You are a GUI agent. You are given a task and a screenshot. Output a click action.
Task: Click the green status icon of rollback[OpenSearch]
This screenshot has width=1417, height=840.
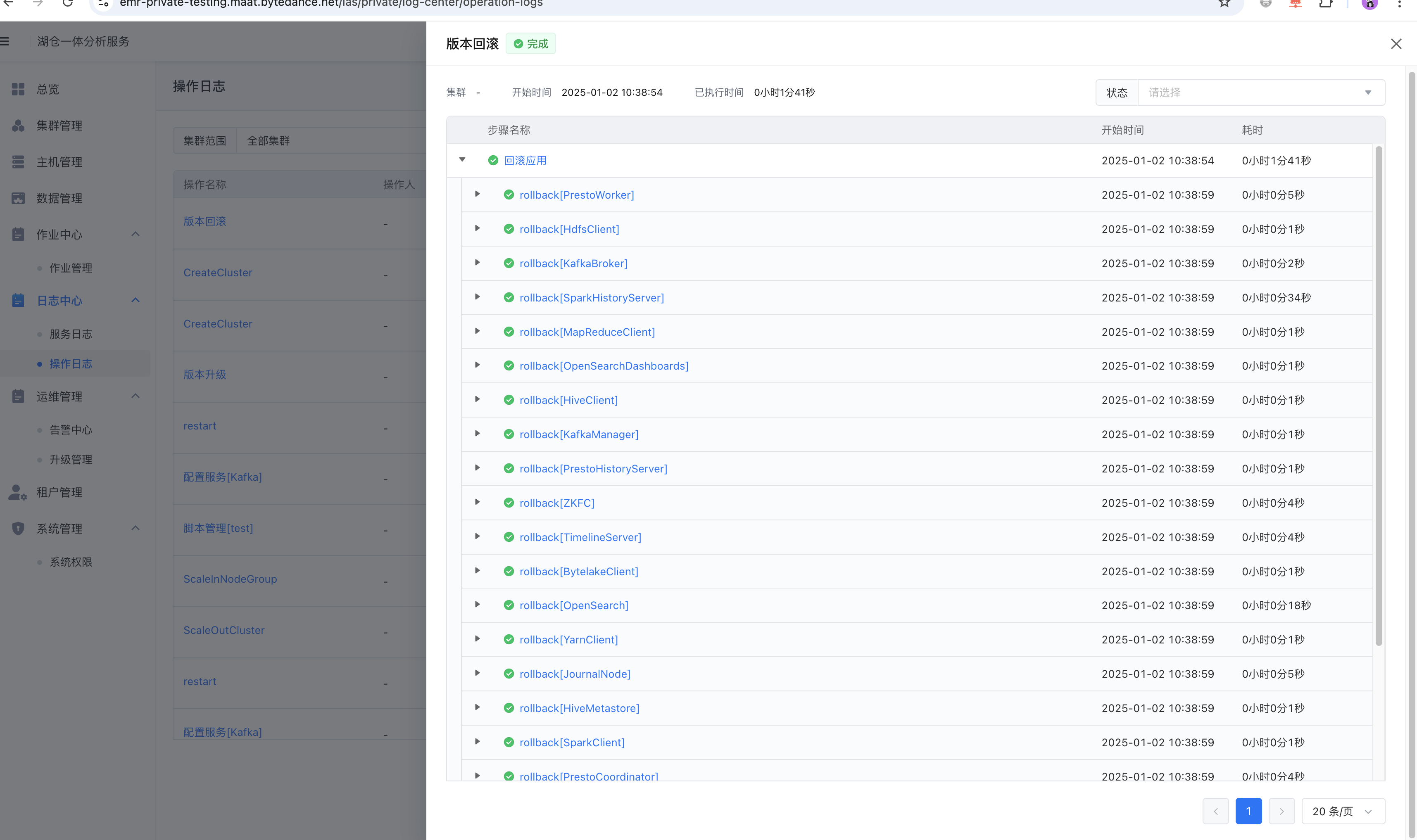tap(509, 605)
